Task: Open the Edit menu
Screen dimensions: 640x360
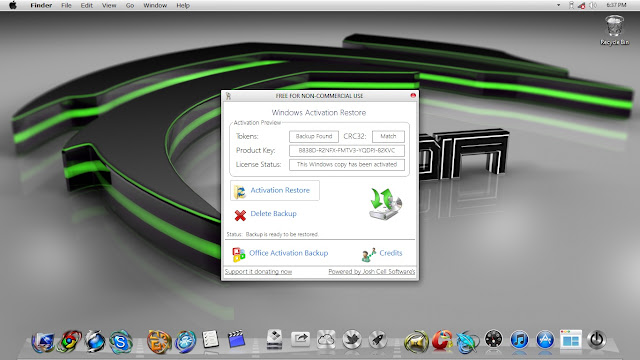Action: pos(87,5)
